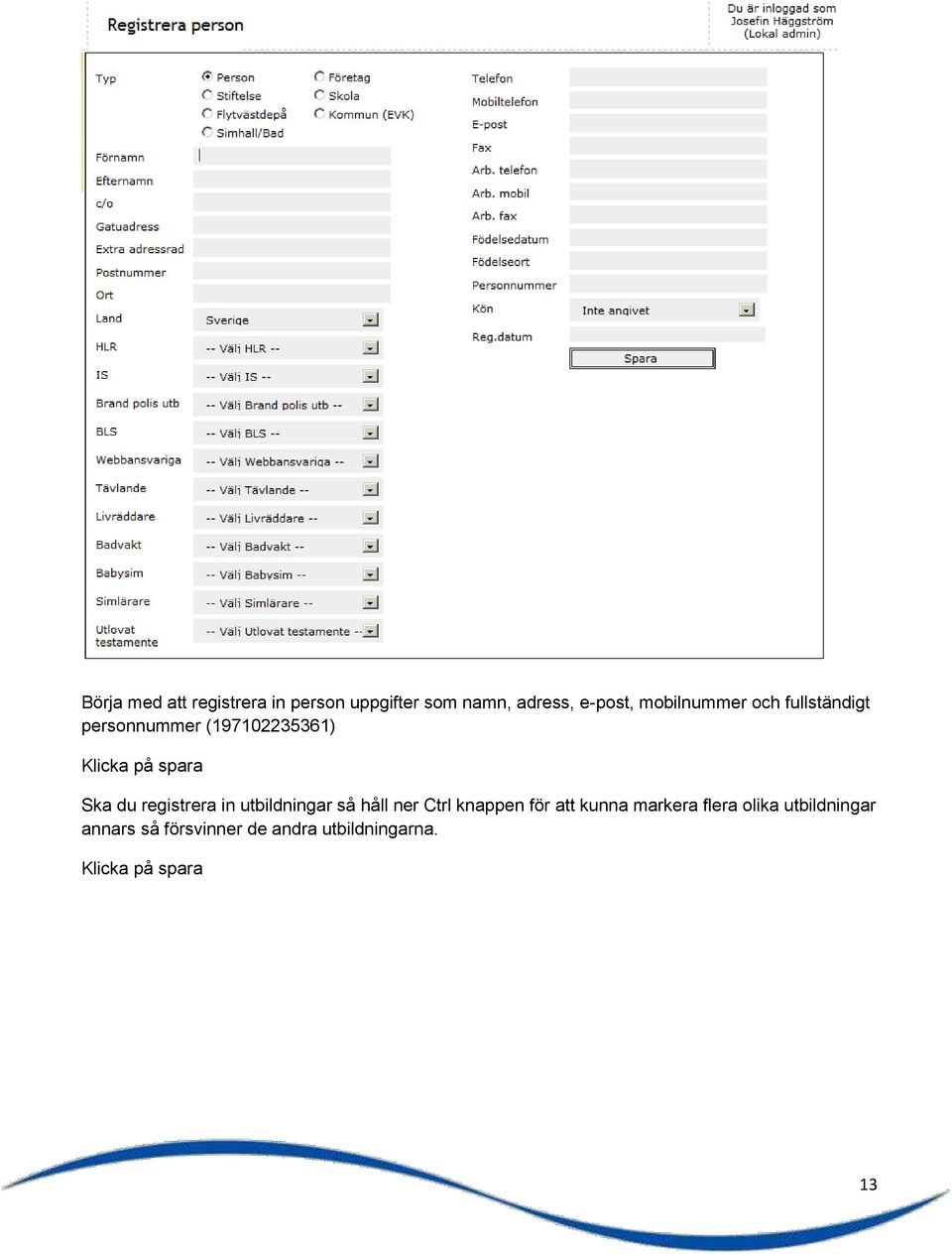This screenshot has height=1254, width=952.
Task: Focus the Förnamn input field
Action: pos(292,156)
